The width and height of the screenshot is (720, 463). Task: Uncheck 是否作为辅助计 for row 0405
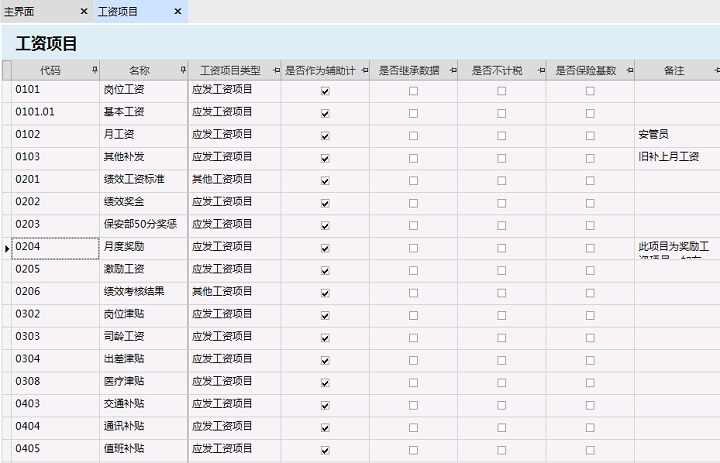pos(325,450)
